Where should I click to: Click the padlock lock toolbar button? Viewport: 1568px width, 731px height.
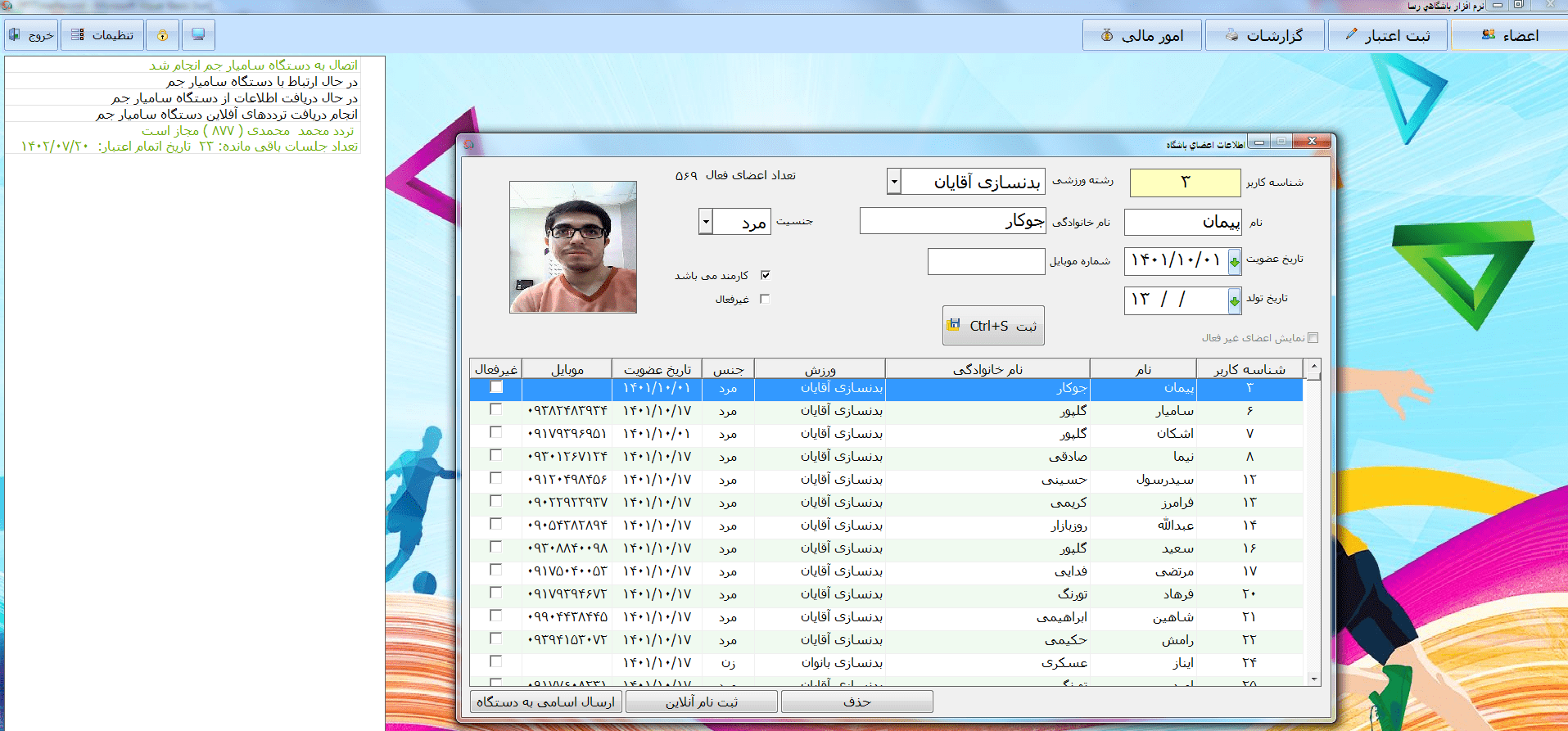point(162,35)
